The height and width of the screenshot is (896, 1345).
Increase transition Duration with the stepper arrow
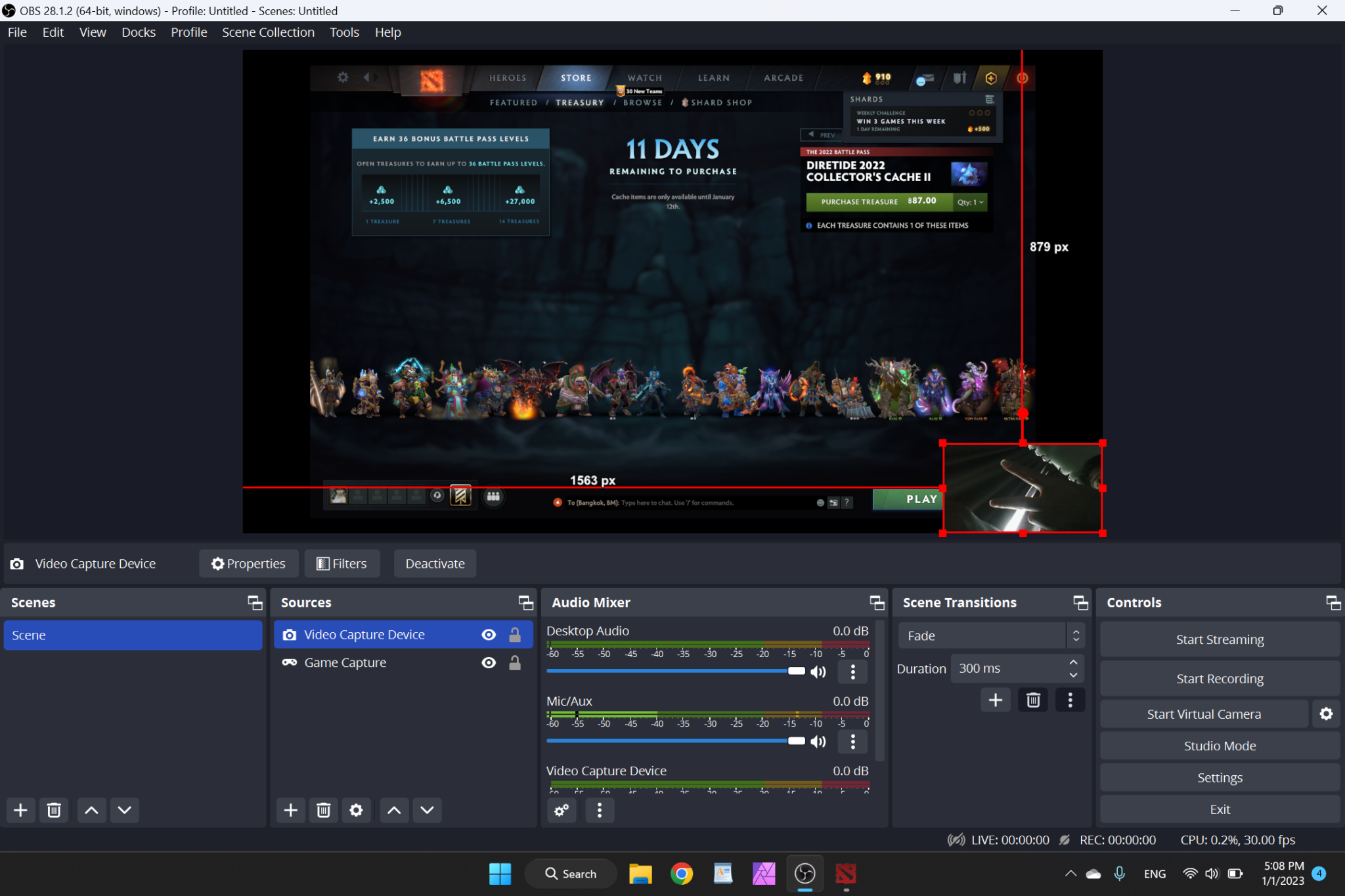1073,662
